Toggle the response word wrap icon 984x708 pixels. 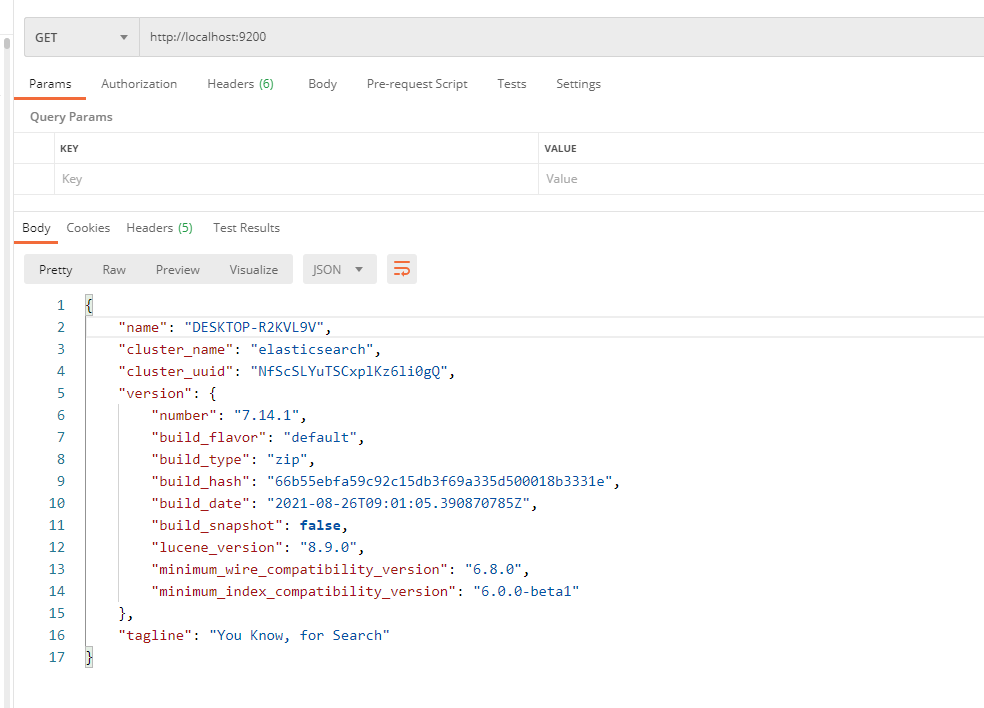[402, 269]
